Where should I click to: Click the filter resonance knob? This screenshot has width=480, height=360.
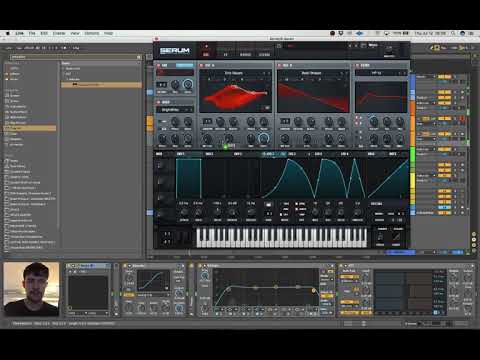click(387, 121)
